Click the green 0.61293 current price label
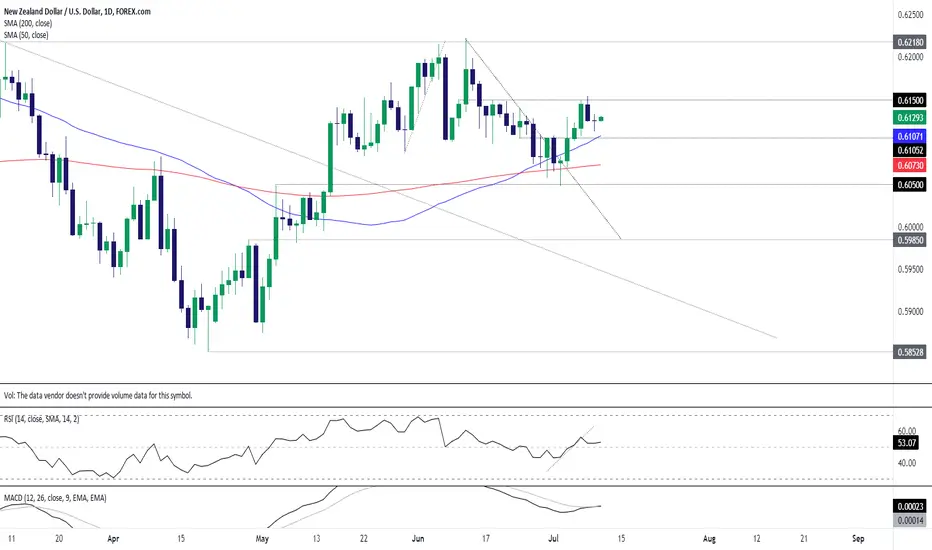 (x=910, y=118)
